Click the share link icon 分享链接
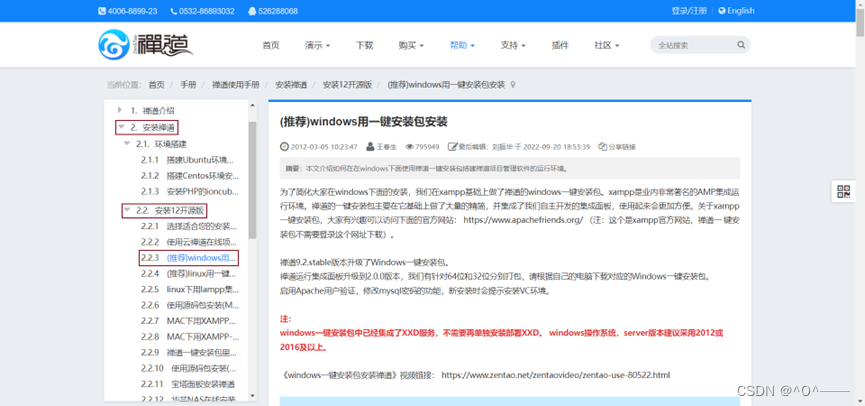Screen dimensions: 865x406 602,147
